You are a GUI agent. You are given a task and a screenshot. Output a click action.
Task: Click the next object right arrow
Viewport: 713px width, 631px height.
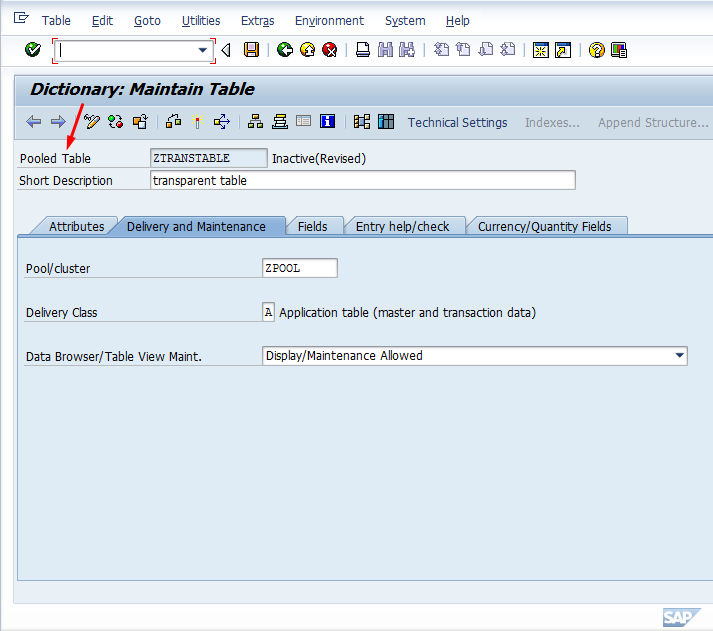pos(58,122)
